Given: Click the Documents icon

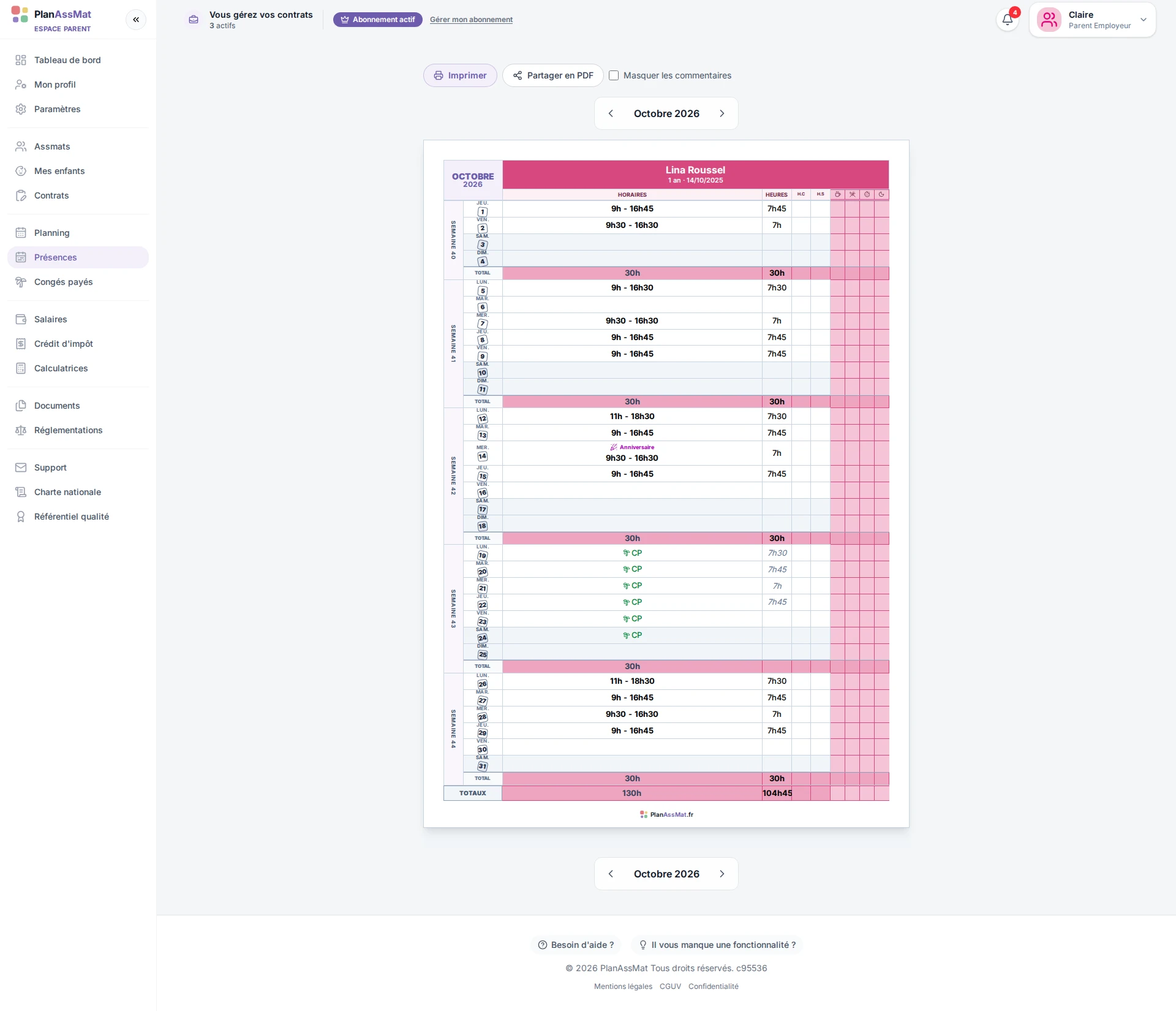Looking at the screenshot, I should (21, 406).
